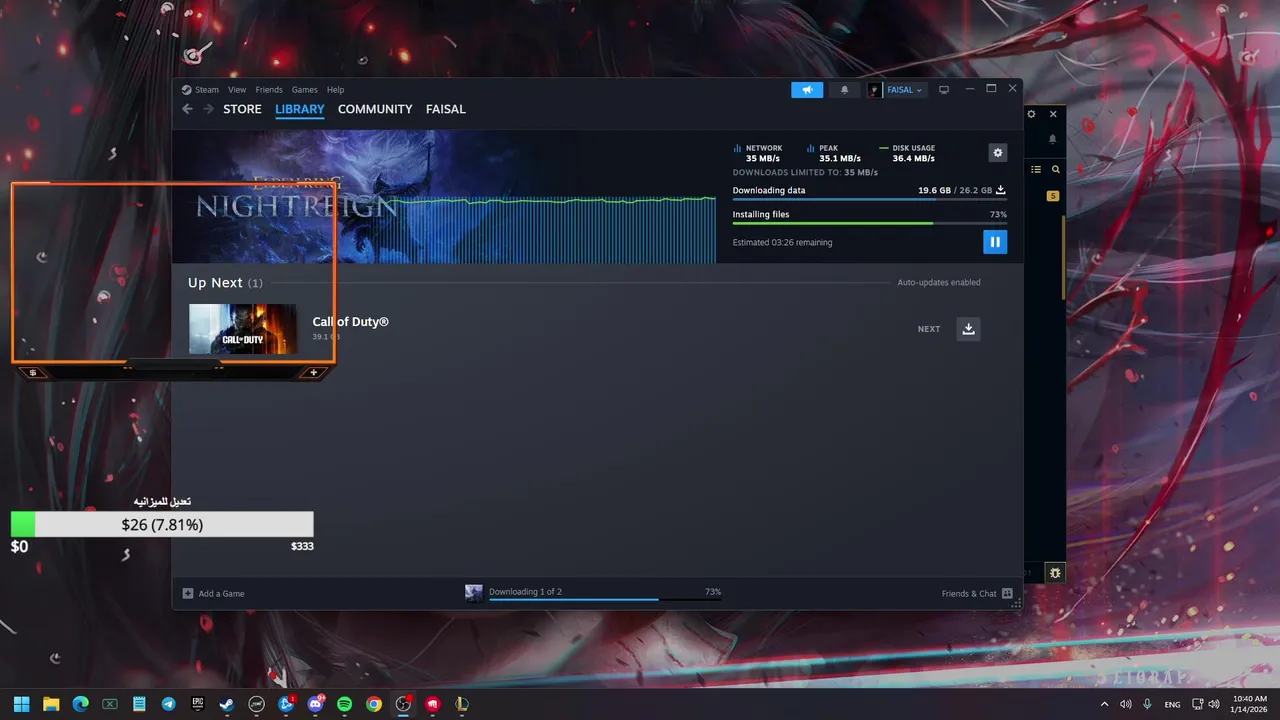Click the Nightreign banner artwork
The height and width of the screenshot is (720, 1280).
click(x=444, y=197)
